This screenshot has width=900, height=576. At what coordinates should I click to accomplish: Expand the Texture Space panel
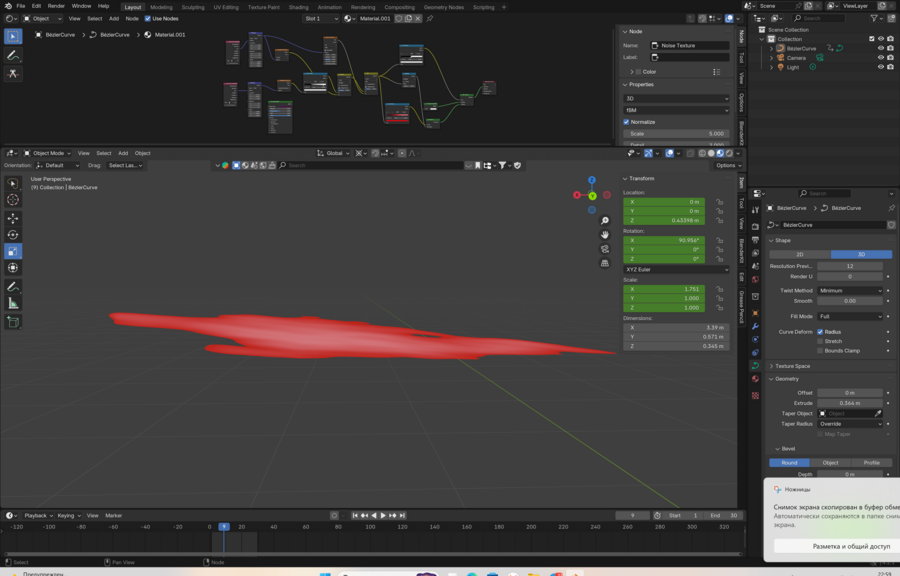[792, 366]
